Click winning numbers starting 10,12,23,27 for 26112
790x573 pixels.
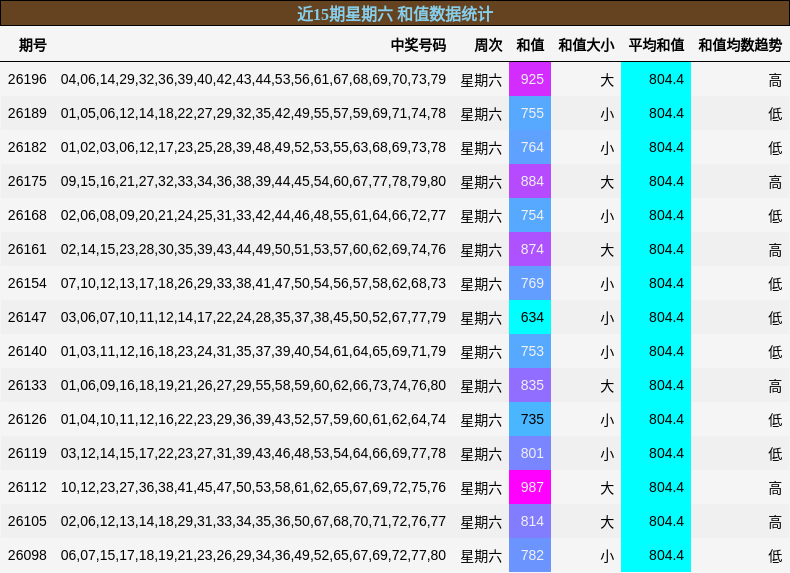tap(253, 488)
